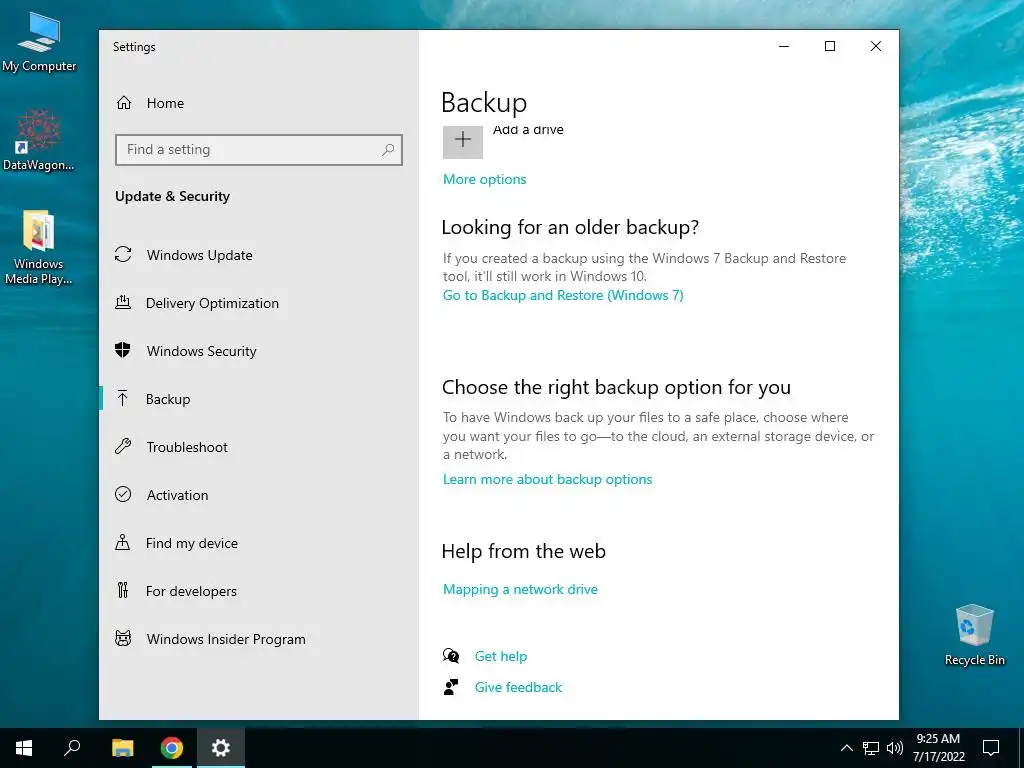The height and width of the screenshot is (768, 1024).
Task: Select the Recycle Bin on desktop
Action: tap(974, 635)
